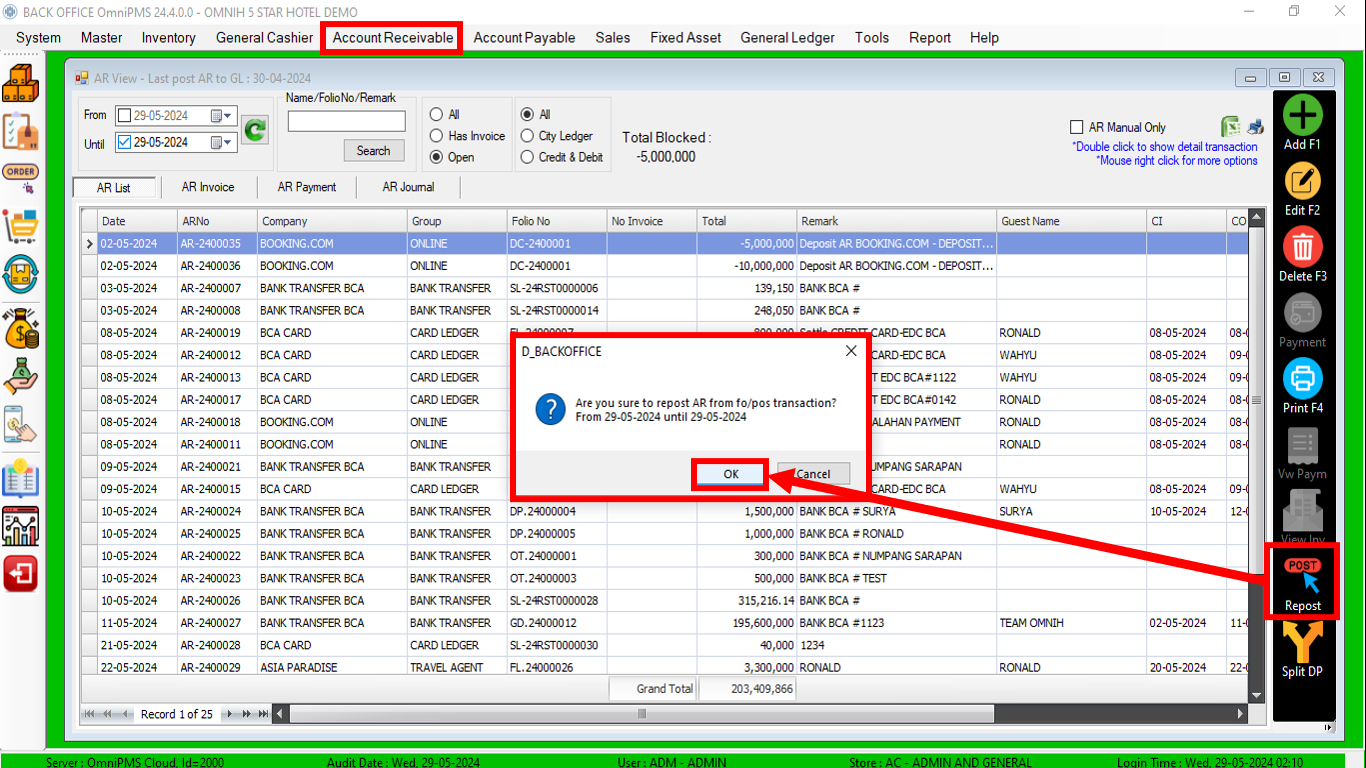
Task: Click the shopping cart icon in left sidebar
Action: tap(21, 226)
